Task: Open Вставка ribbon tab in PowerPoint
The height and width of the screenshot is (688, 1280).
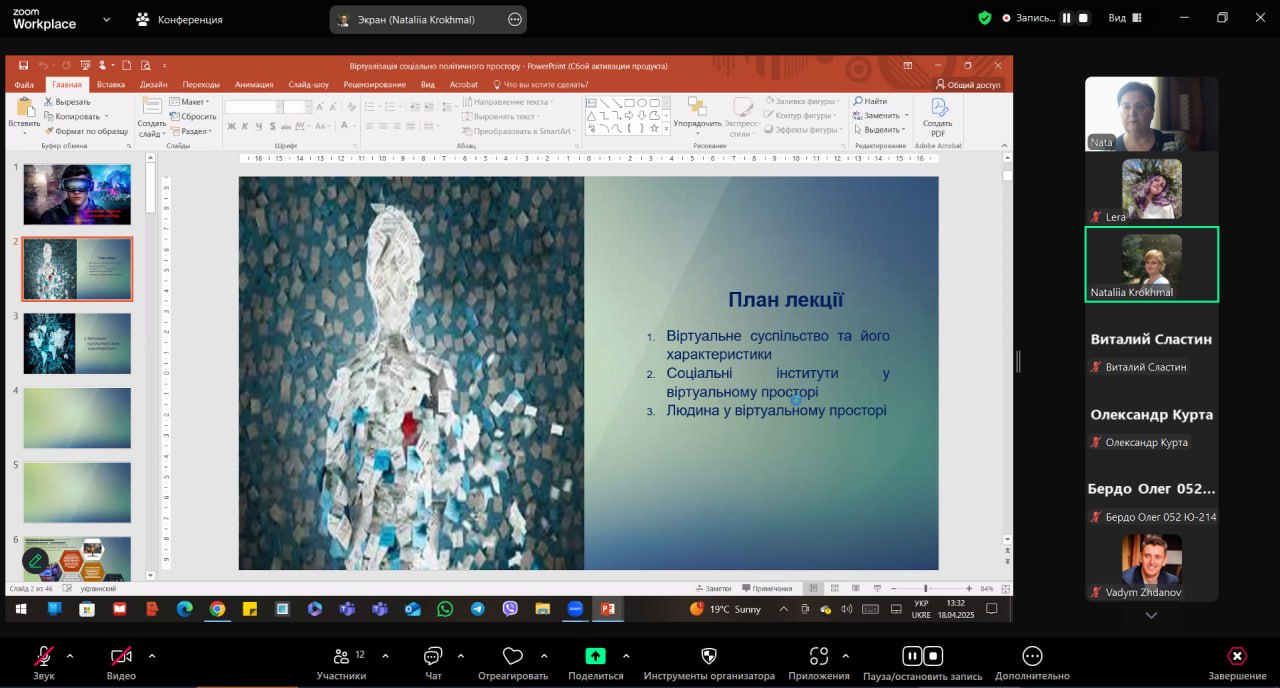Action: pos(111,85)
